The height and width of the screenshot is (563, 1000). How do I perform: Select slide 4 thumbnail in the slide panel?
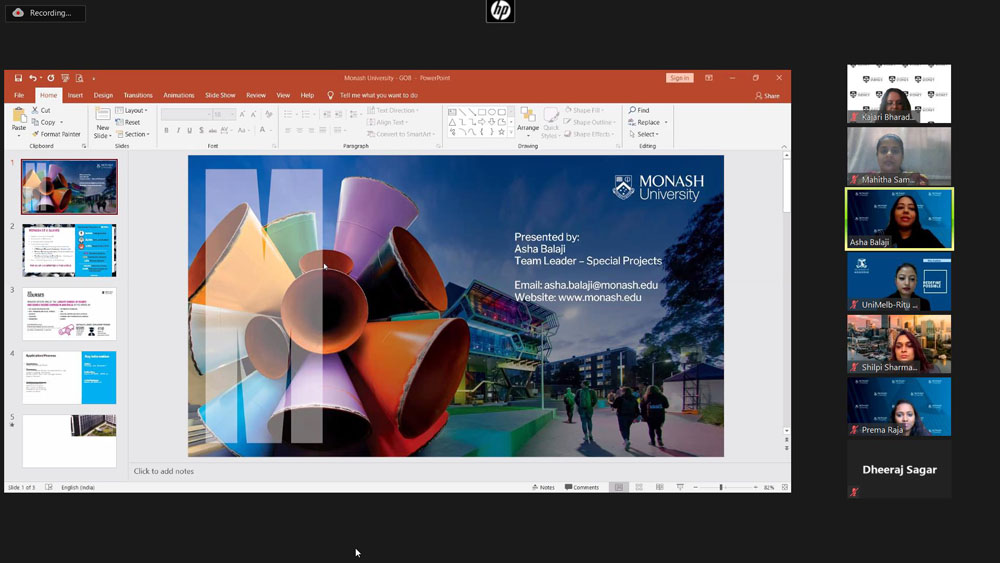(x=70, y=377)
